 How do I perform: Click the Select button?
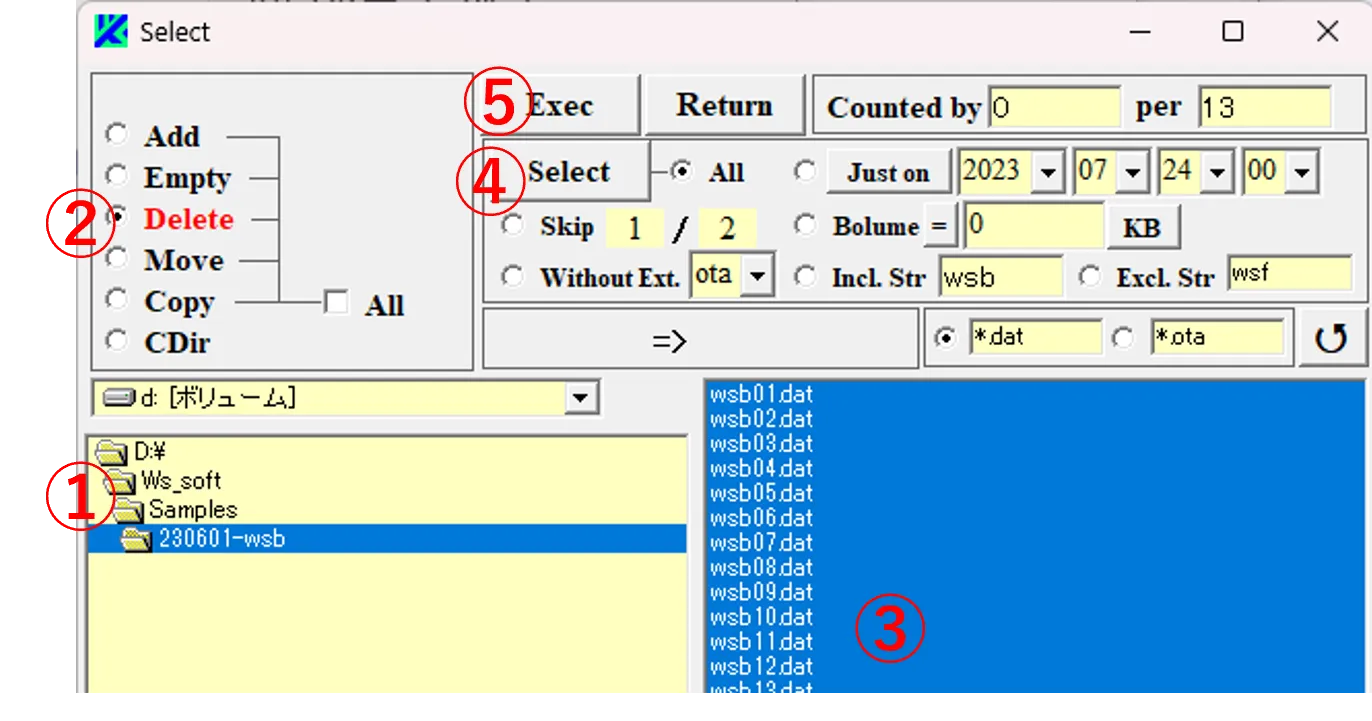(568, 172)
